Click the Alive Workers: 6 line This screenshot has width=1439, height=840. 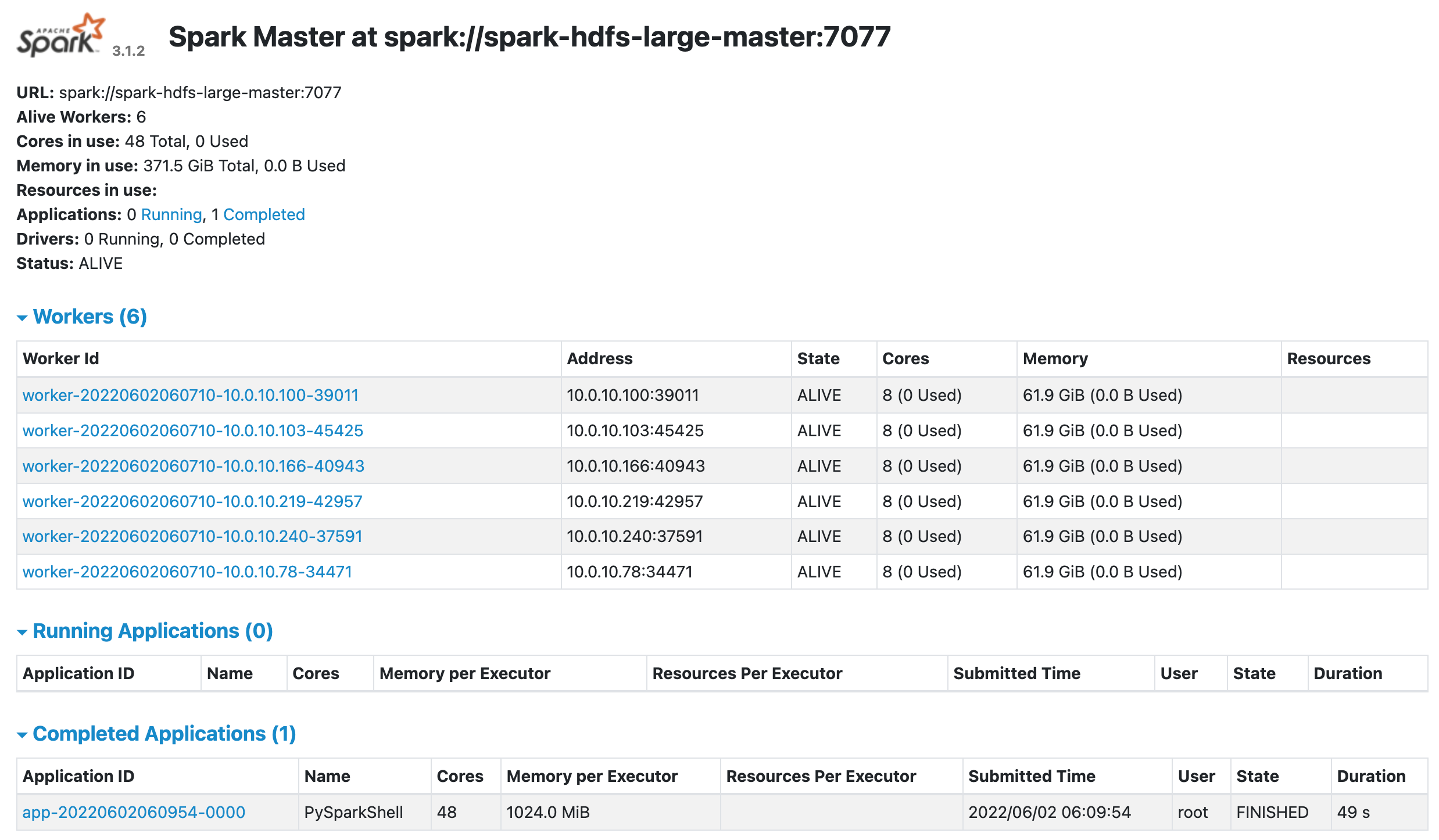(x=81, y=117)
